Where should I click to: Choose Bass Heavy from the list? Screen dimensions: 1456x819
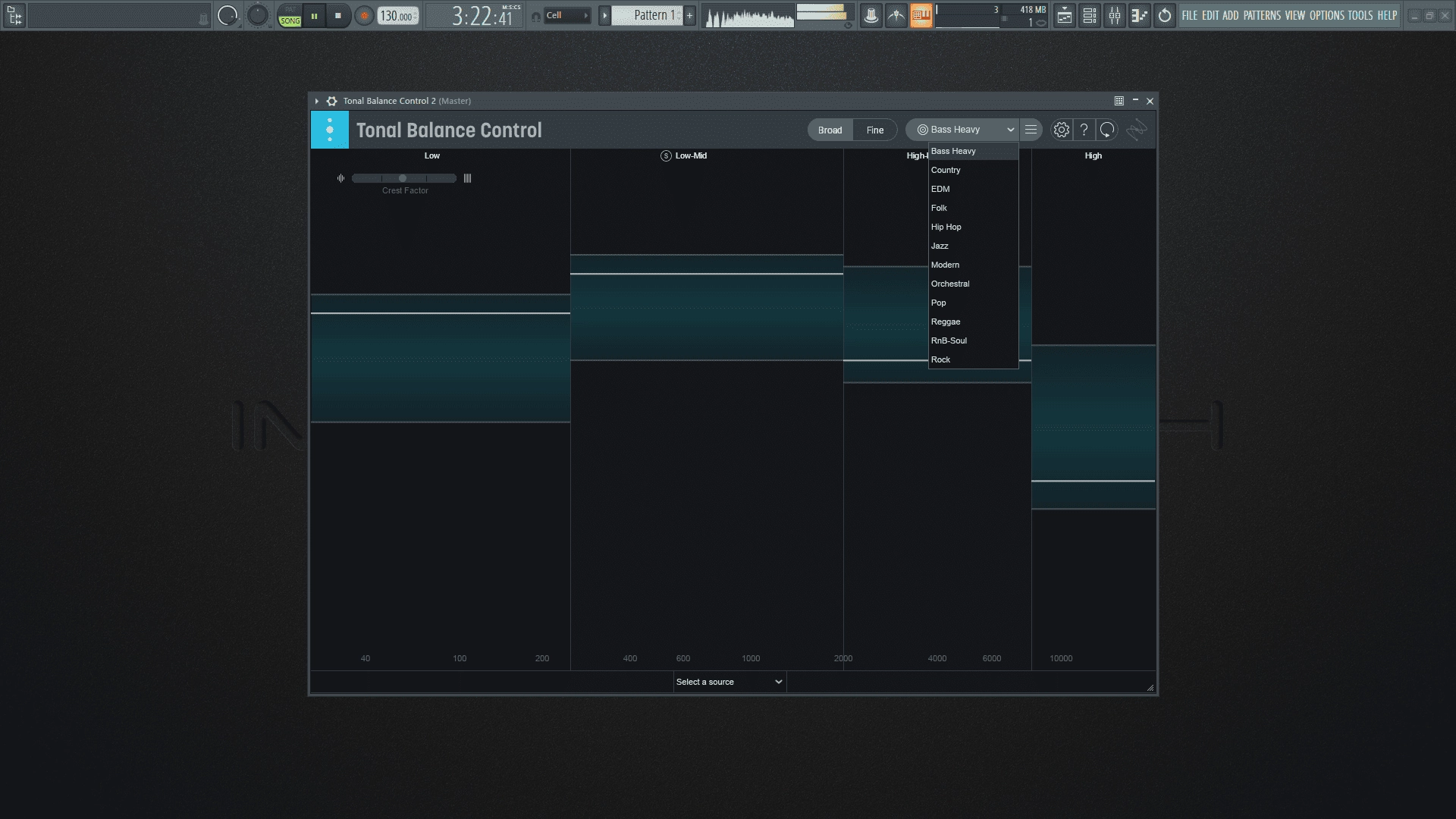coord(974,151)
